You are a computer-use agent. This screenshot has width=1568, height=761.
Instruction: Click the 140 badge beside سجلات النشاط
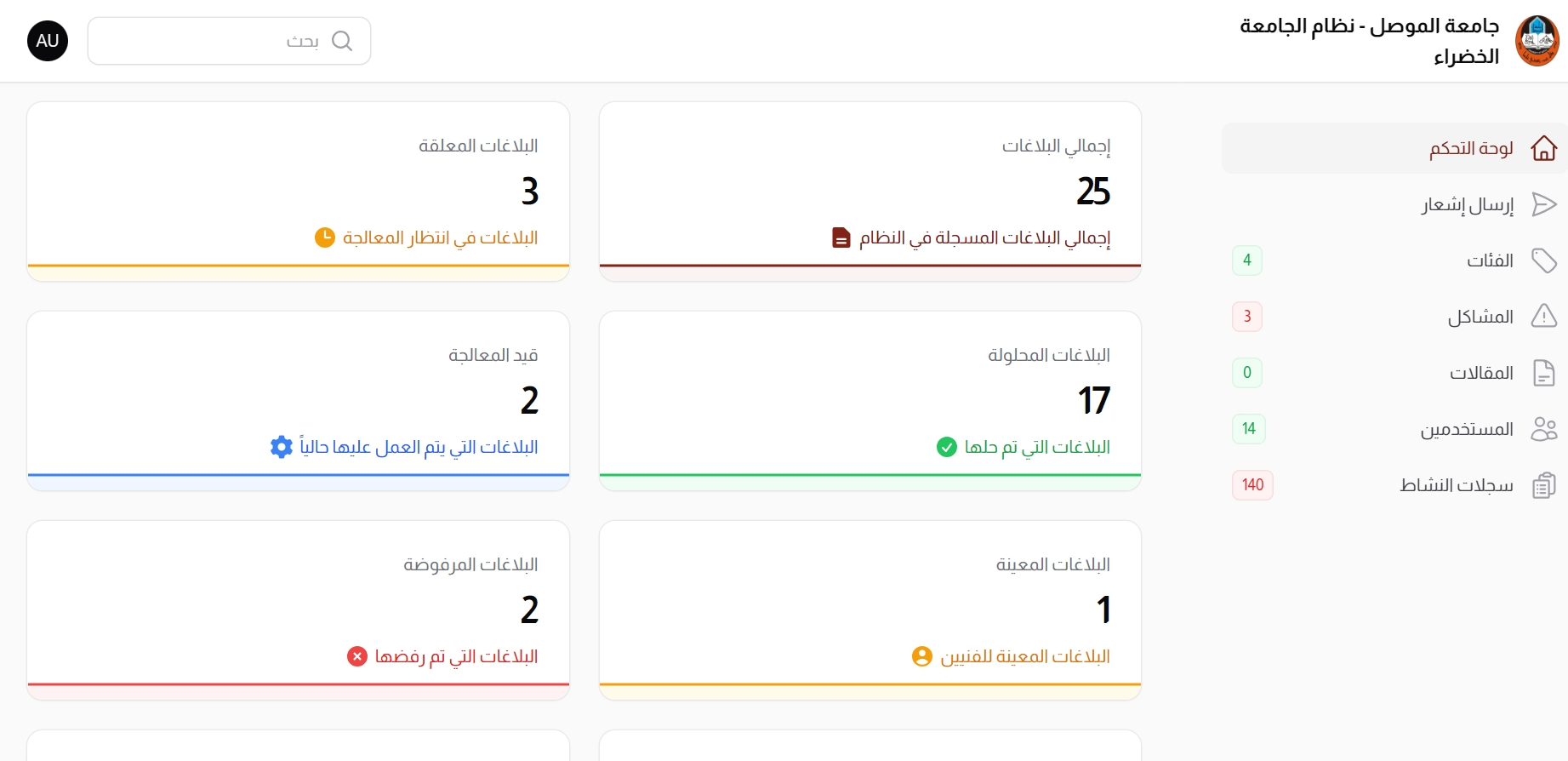pyautogui.click(x=1252, y=484)
